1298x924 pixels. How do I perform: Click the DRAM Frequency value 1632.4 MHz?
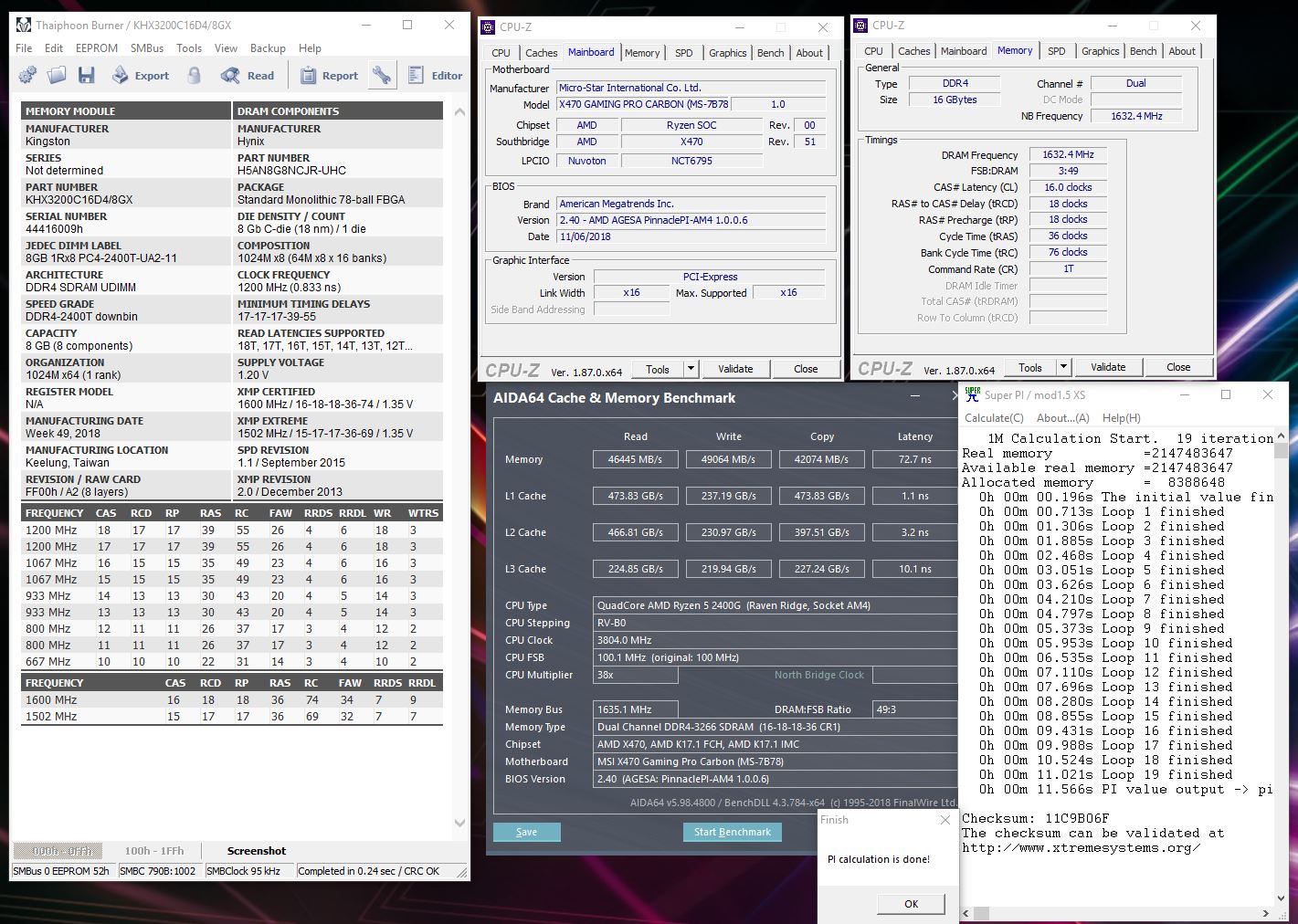coord(1067,154)
